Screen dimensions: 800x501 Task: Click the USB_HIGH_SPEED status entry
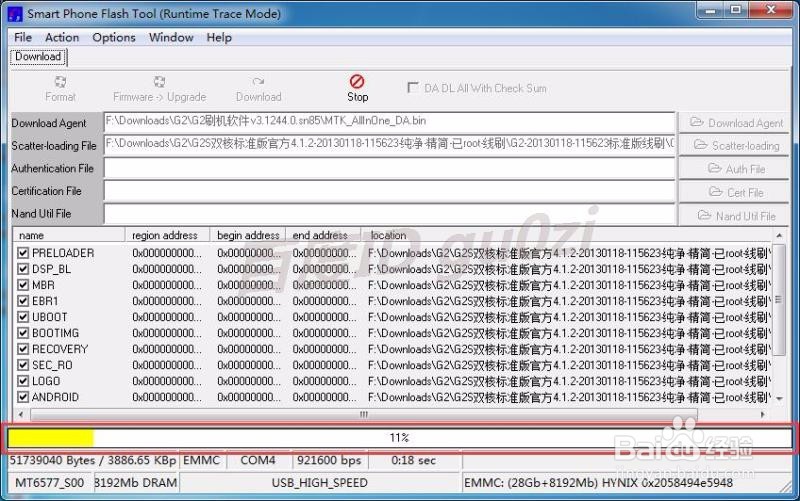coord(319,483)
